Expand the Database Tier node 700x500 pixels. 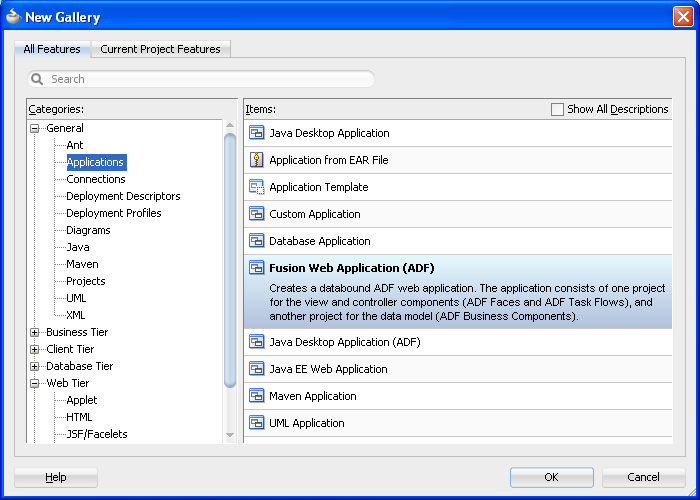[x=34, y=367]
